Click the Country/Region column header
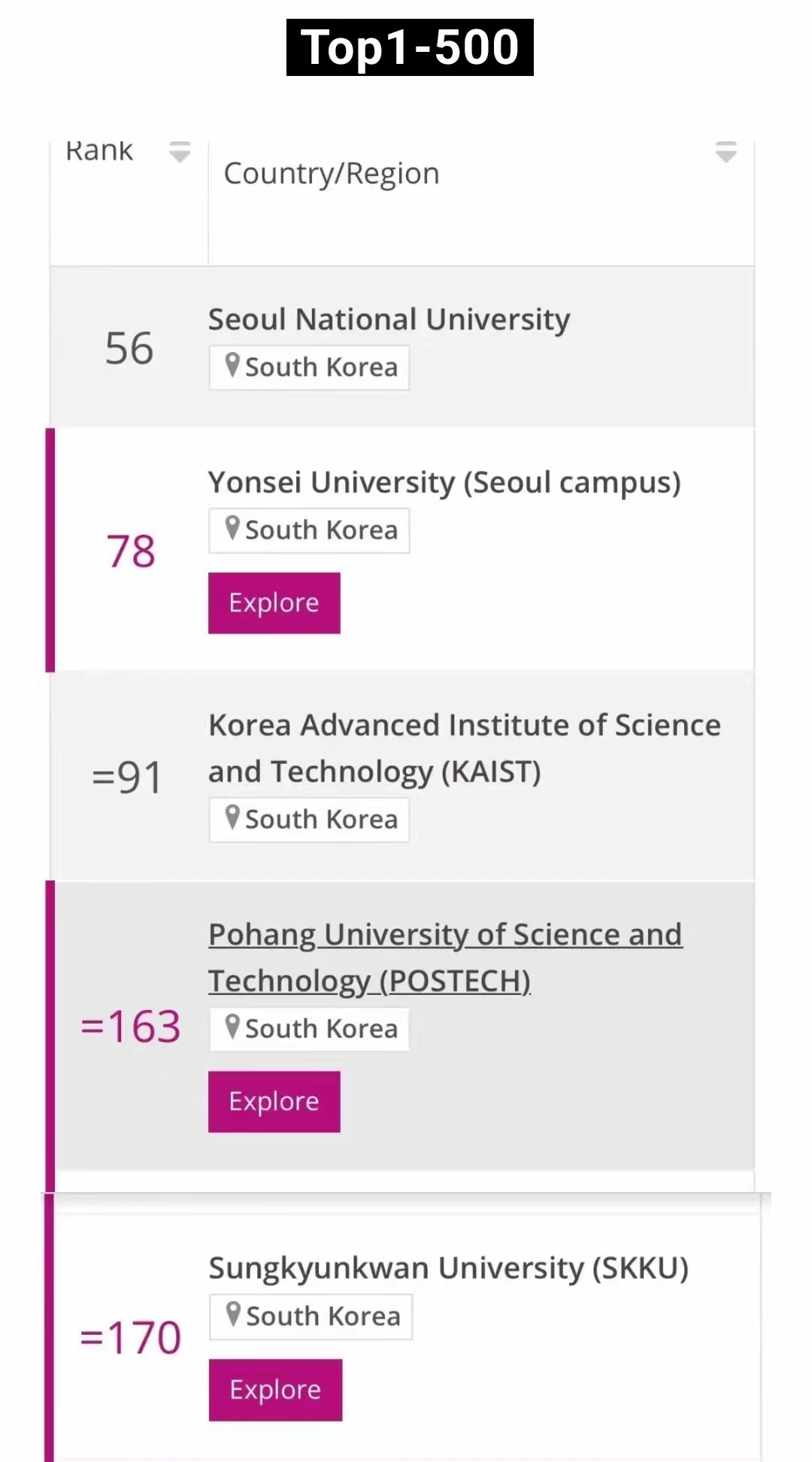Viewport: 812px width, 1462px height. [x=332, y=174]
